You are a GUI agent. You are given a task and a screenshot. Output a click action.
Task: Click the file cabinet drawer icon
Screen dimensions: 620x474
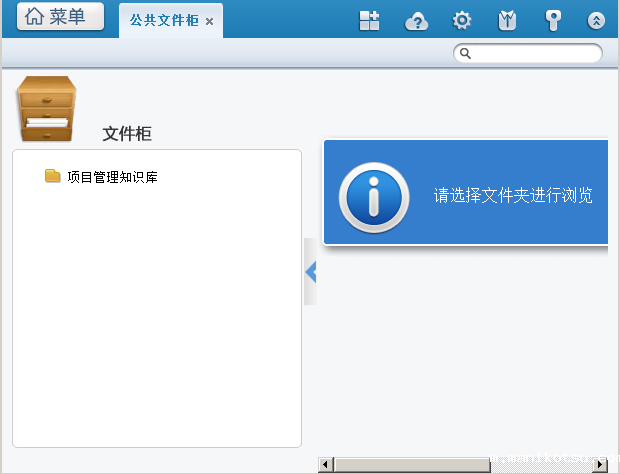(x=46, y=109)
